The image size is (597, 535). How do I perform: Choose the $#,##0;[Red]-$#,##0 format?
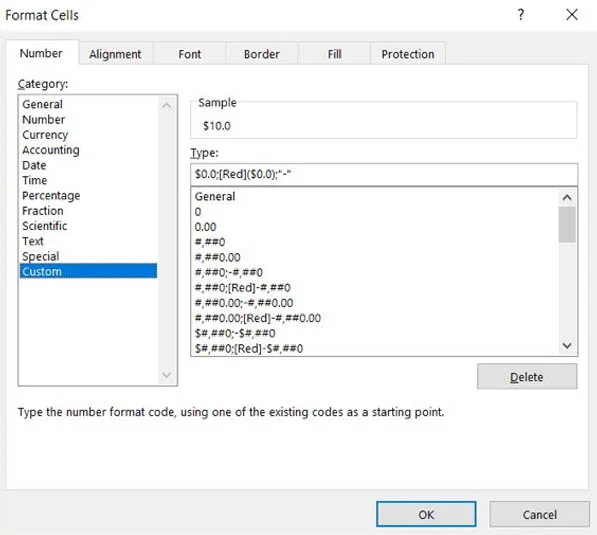(x=375, y=348)
